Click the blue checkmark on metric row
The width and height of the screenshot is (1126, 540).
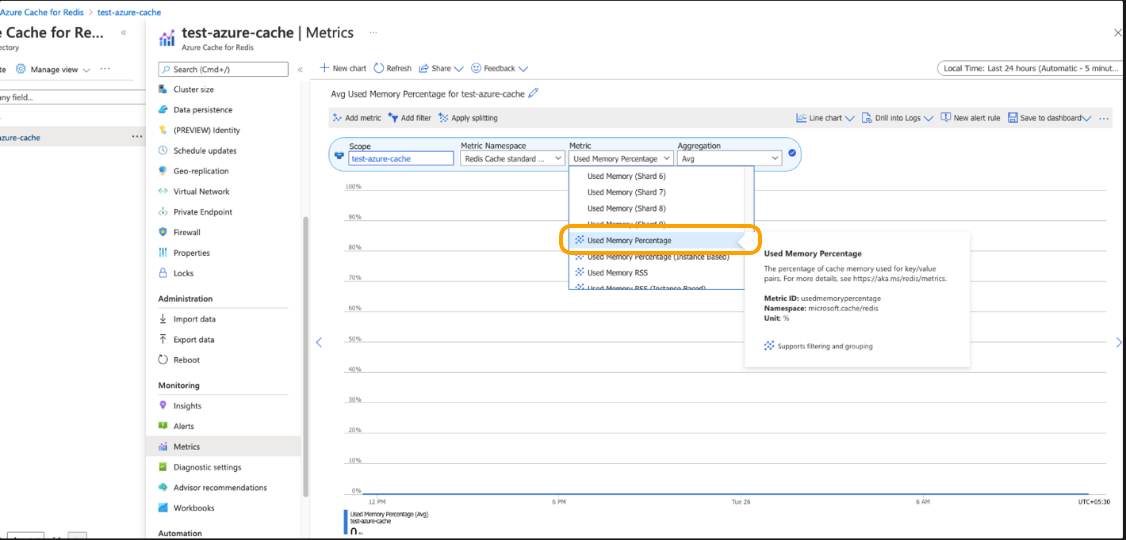(x=791, y=153)
